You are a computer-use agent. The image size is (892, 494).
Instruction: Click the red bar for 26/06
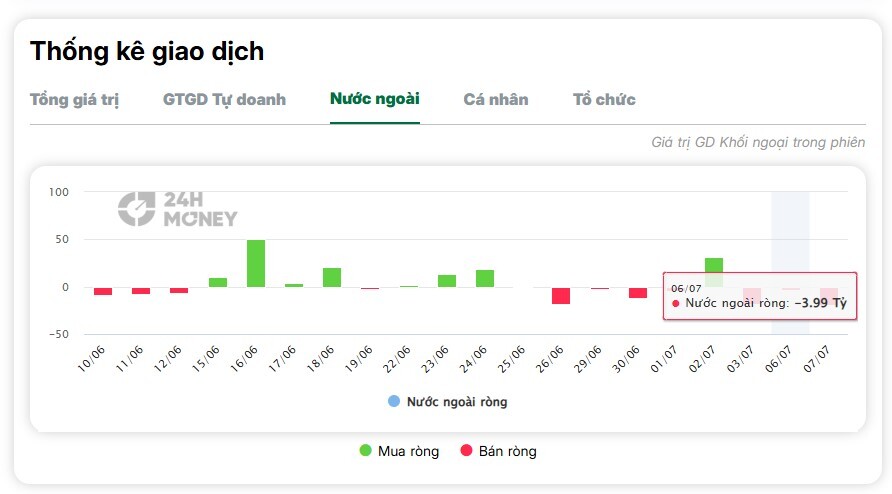tap(561, 295)
